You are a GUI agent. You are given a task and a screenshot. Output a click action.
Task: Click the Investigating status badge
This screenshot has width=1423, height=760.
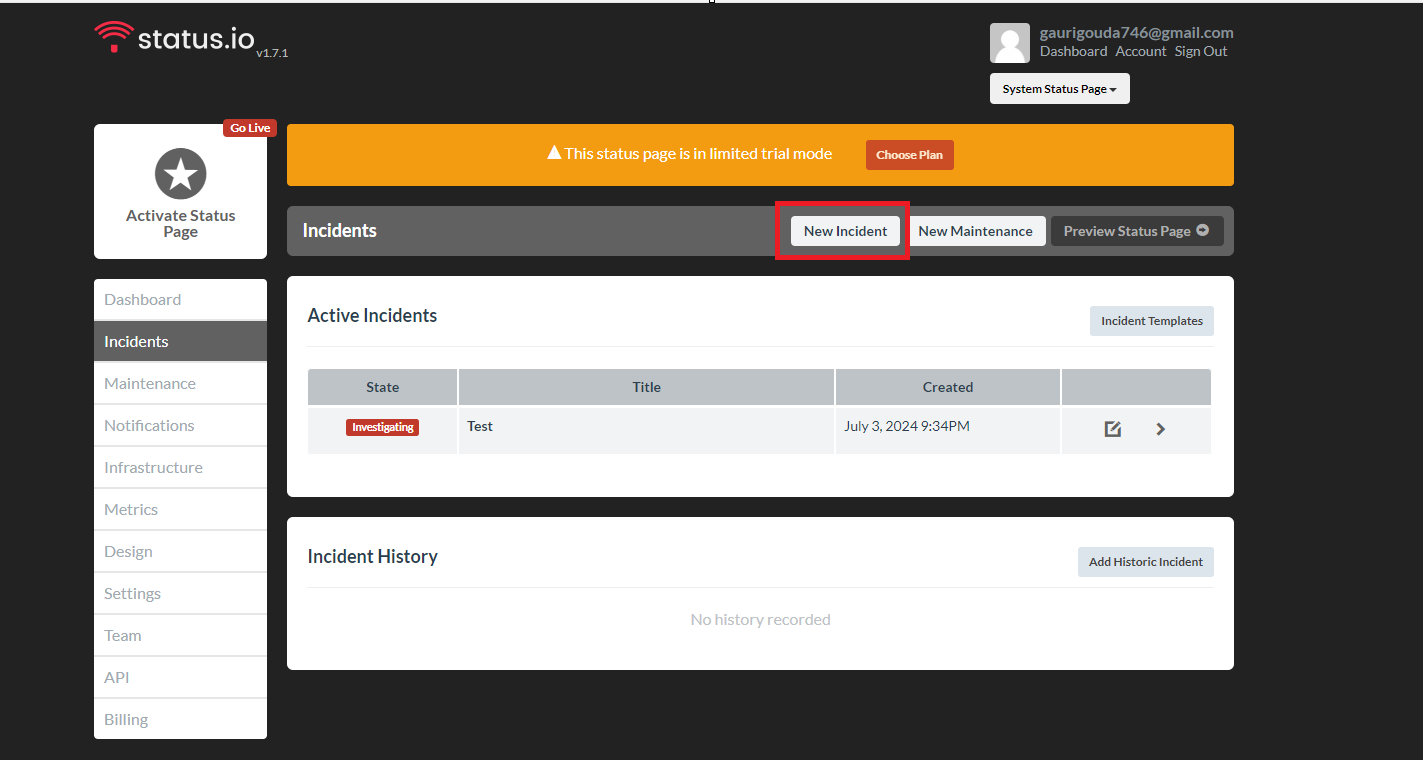382,426
